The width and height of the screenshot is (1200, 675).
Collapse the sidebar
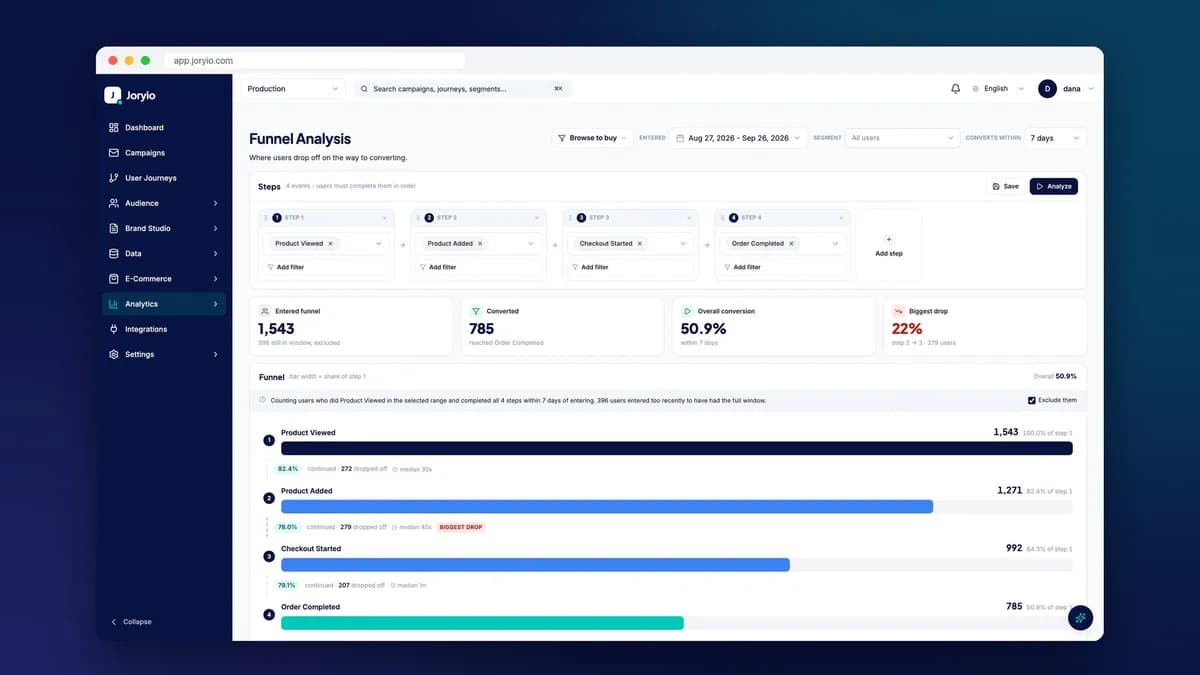pos(132,622)
